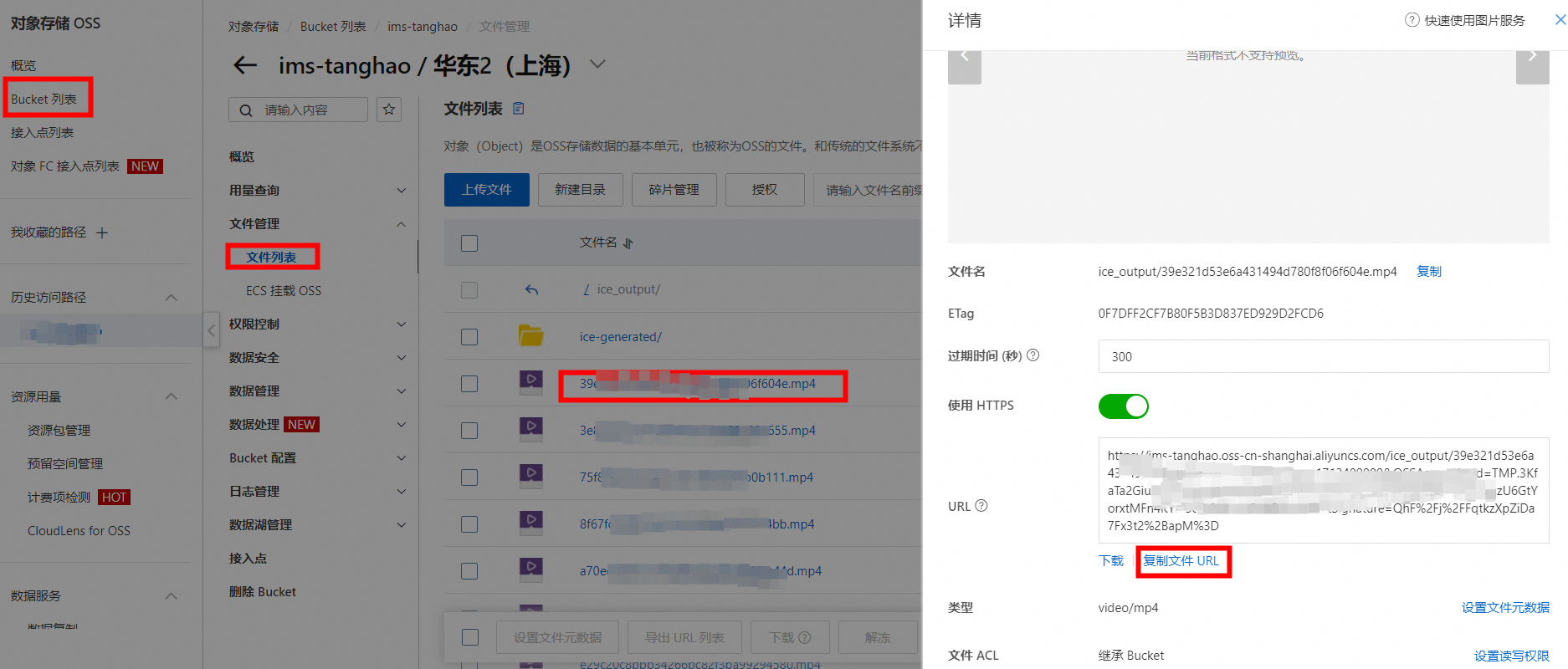Click the 碎片管理 button
Viewport: 1568px width, 669px height.
tap(674, 190)
